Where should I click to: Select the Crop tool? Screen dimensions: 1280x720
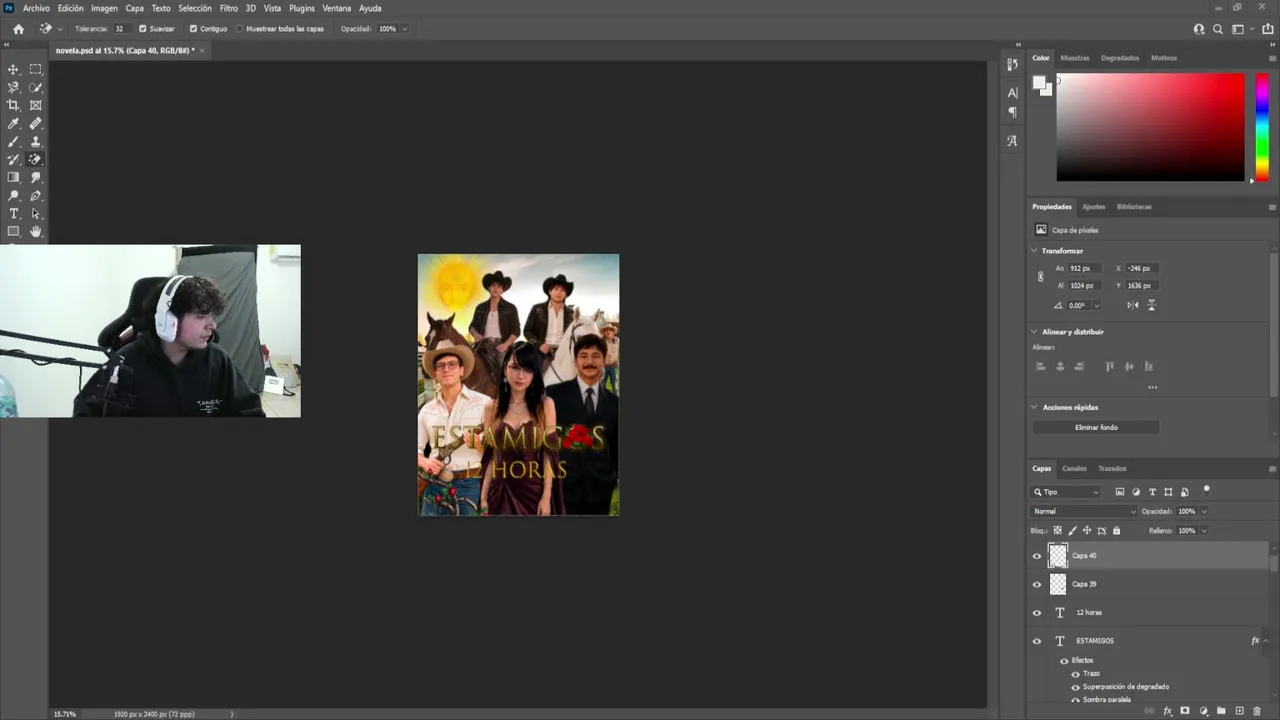pyautogui.click(x=14, y=105)
